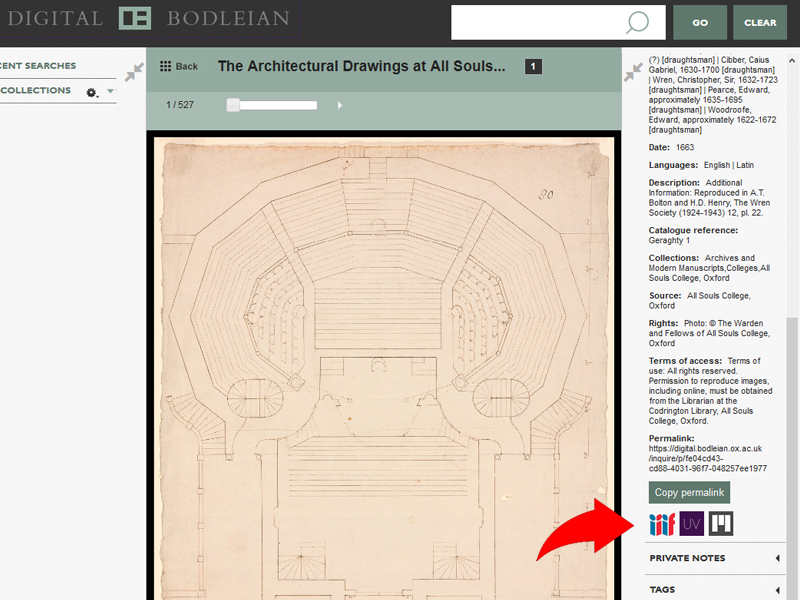
Task: Go Back to grid view
Action: 179,66
